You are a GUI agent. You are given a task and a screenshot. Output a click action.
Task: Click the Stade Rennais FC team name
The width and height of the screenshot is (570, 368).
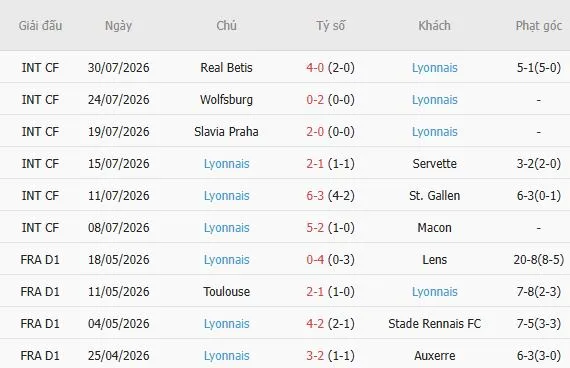tap(434, 324)
